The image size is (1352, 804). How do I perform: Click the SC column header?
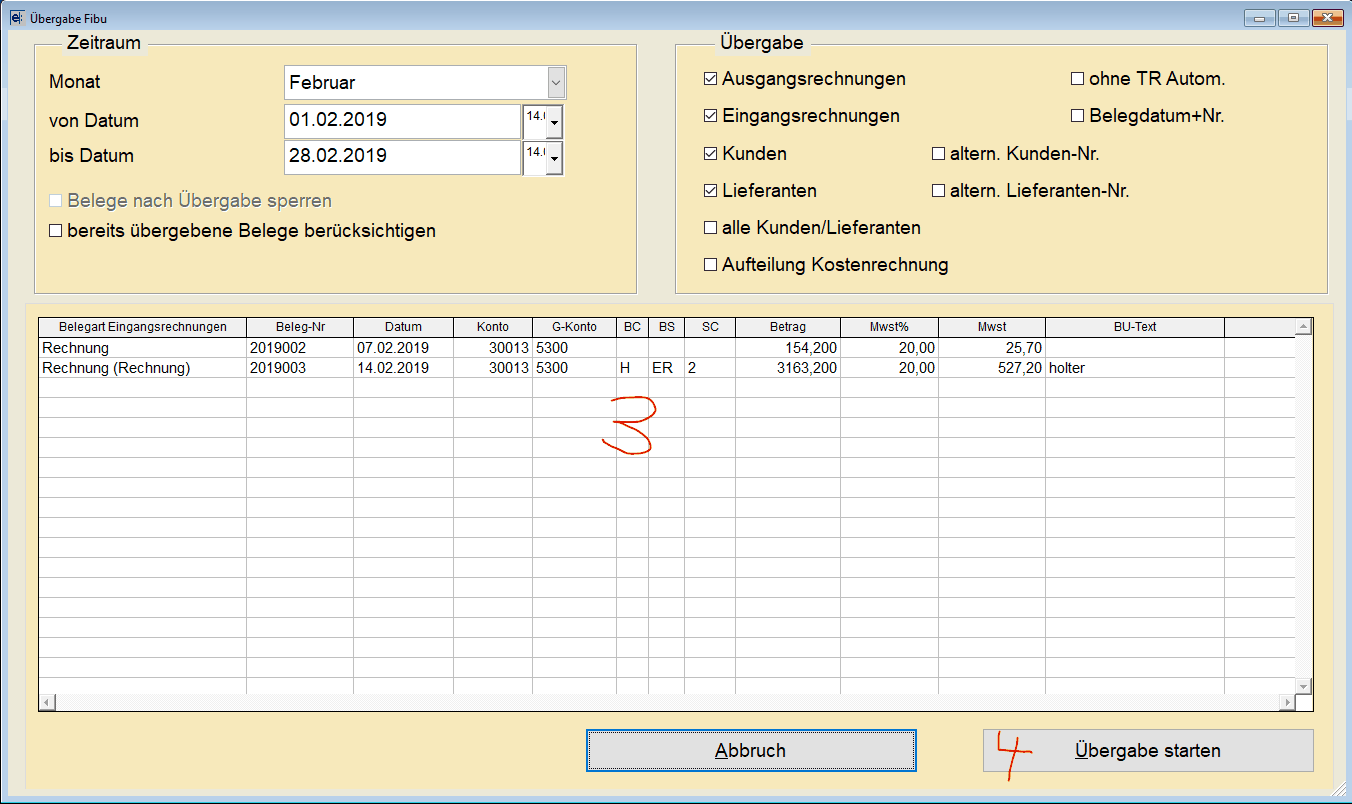coord(710,327)
